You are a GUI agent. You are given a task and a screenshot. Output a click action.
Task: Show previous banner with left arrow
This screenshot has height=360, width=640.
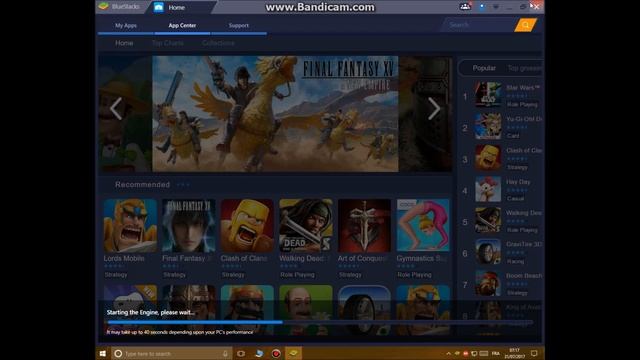116,109
